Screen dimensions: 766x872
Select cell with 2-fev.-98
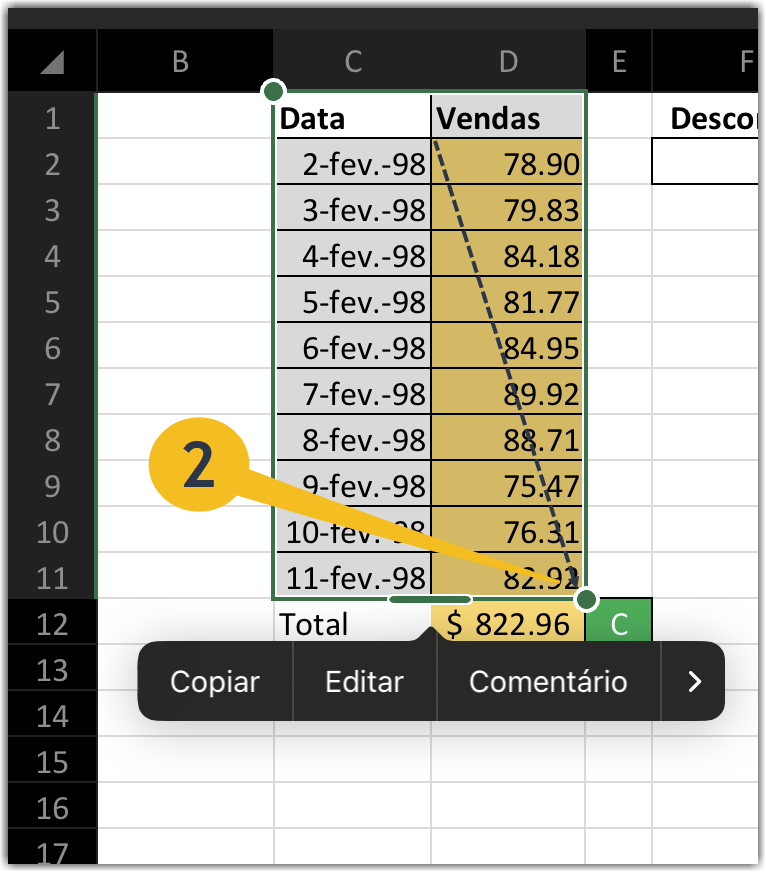pos(353,162)
